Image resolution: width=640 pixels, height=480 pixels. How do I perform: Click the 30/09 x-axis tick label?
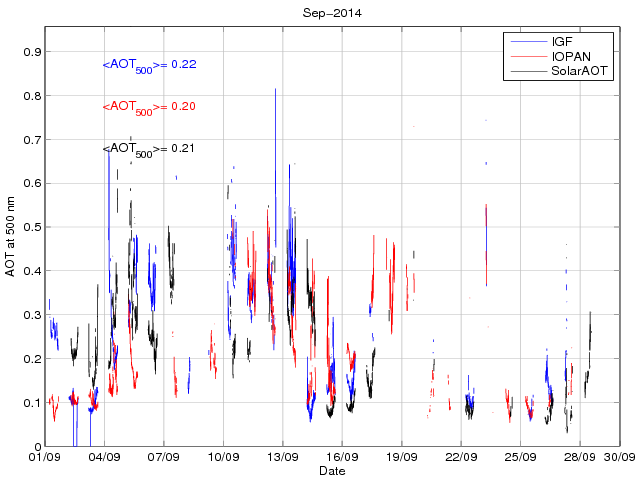point(620,457)
